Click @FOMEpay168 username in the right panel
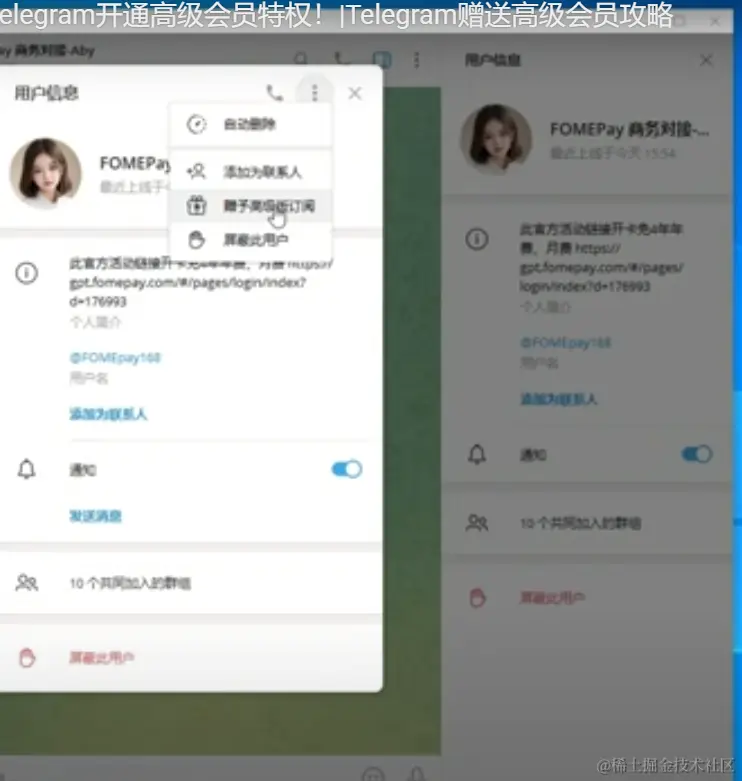Screen dimensions: 742x781 click(x=565, y=343)
